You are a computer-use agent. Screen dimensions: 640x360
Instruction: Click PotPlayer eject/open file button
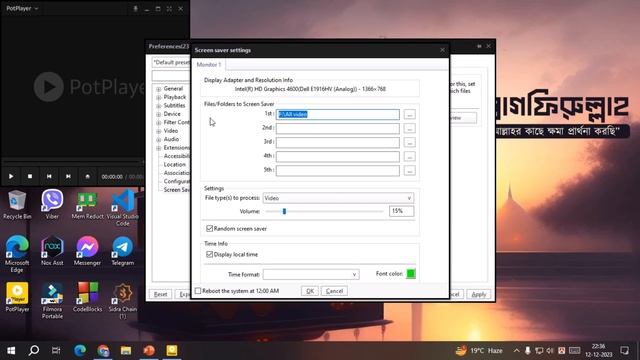coord(87,176)
